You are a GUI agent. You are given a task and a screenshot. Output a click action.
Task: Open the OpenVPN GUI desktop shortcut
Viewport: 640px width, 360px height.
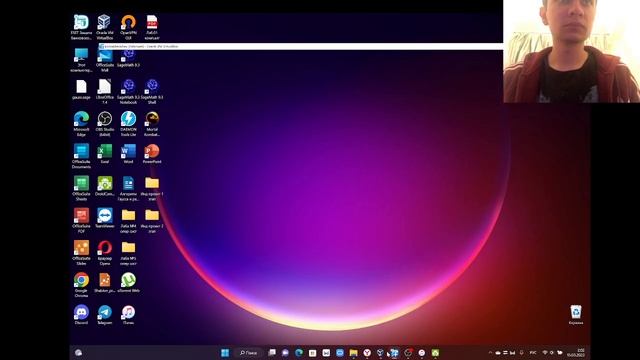(128, 27)
